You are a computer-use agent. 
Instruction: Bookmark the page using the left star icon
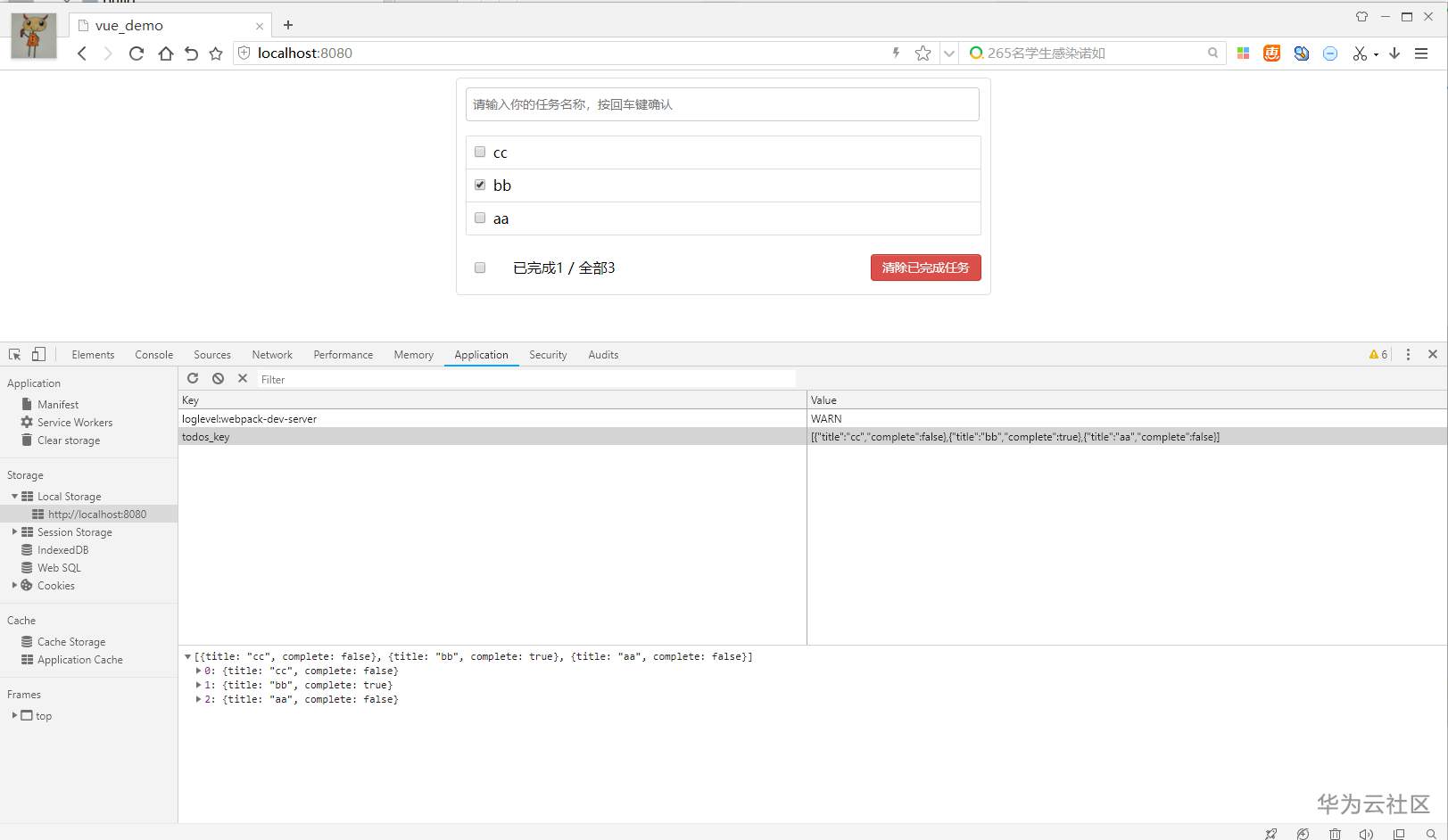point(216,54)
